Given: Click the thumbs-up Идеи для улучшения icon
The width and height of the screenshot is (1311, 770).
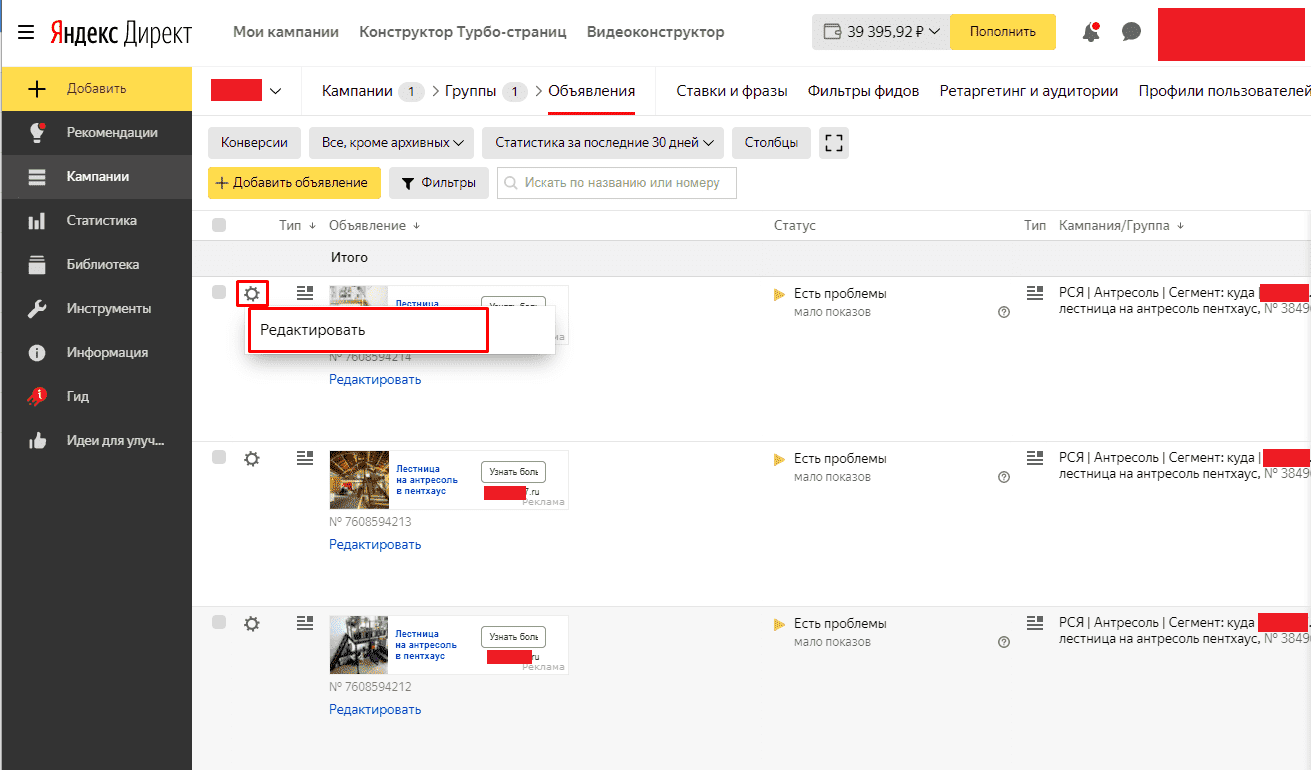Looking at the screenshot, I should [x=37, y=441].
